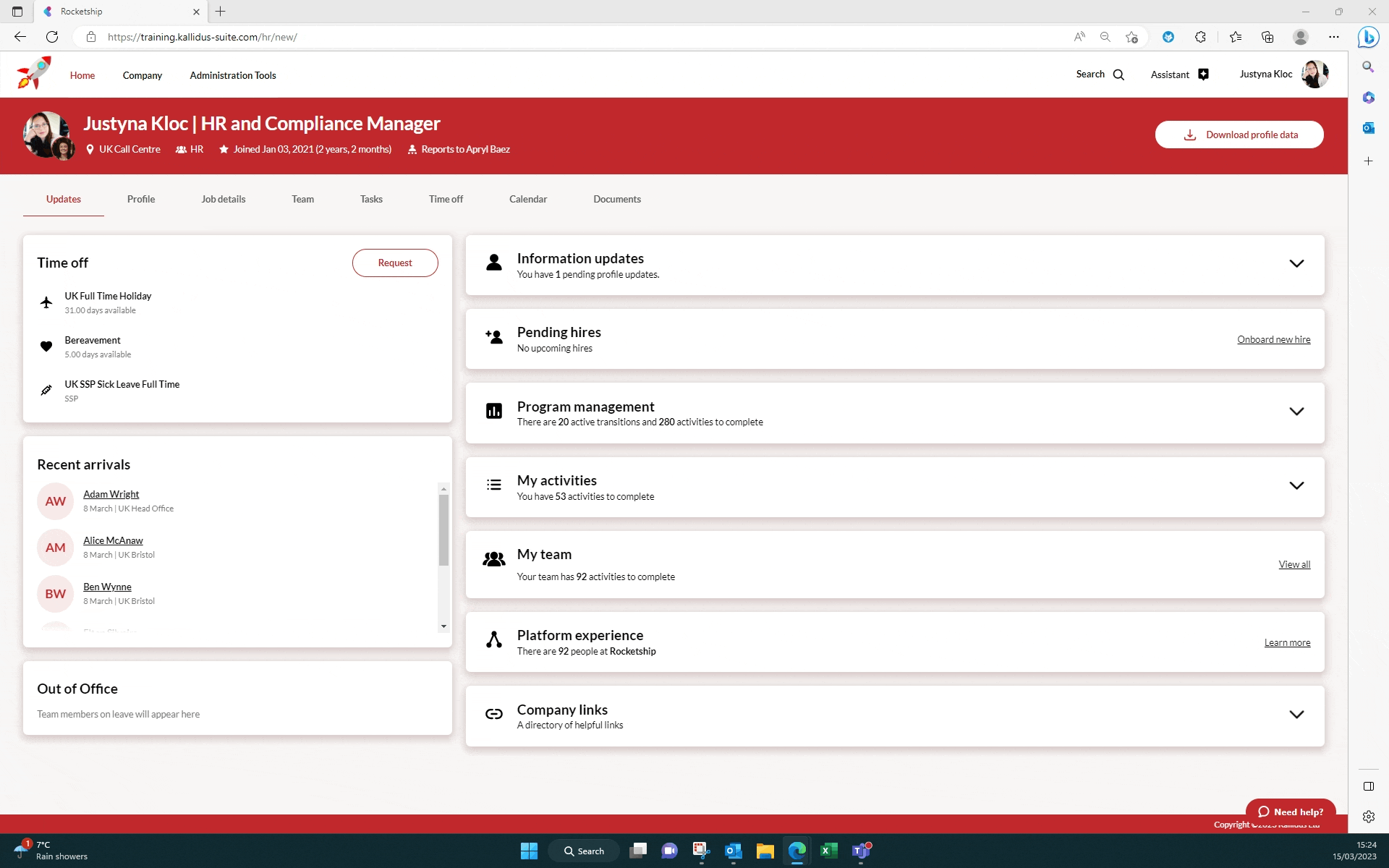Open the Assistant chat icon

[x=1203, y=75]
